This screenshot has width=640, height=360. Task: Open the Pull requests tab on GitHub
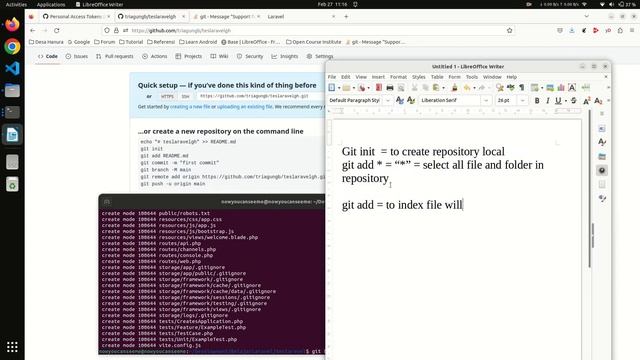click(115, 56)
